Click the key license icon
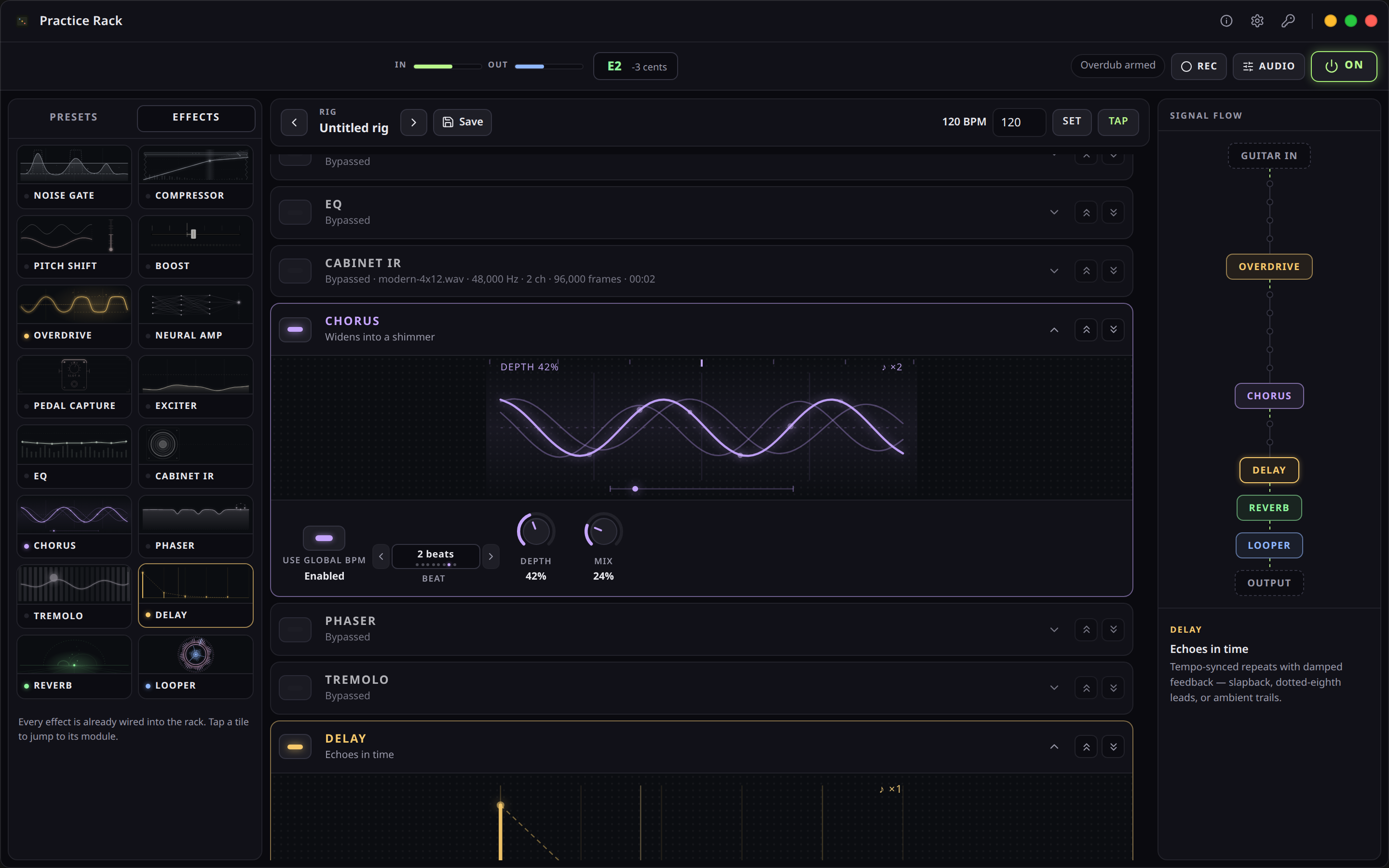 [x=1288, y=21]
